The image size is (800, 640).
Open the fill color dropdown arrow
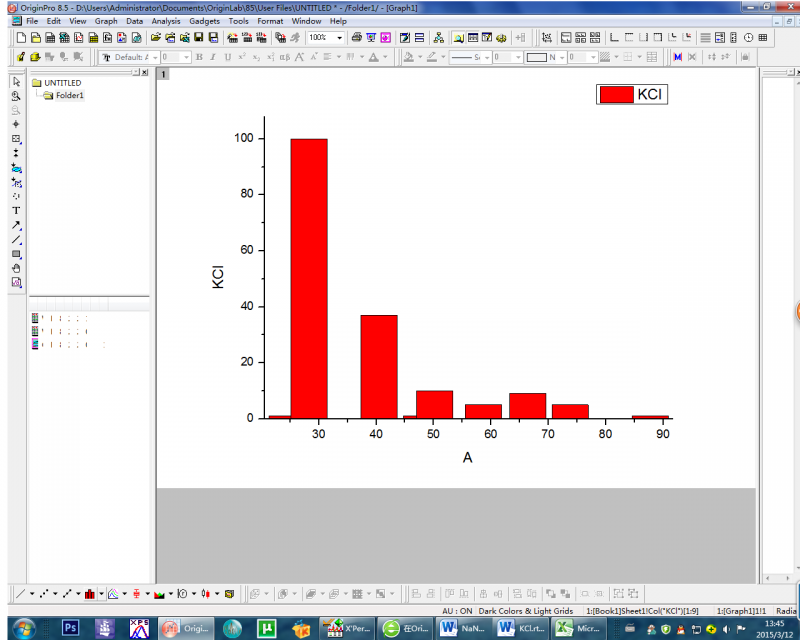click(420, 57)
